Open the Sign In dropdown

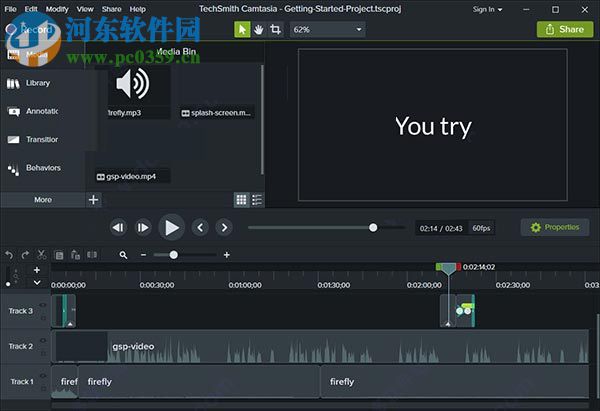[487, 9]
